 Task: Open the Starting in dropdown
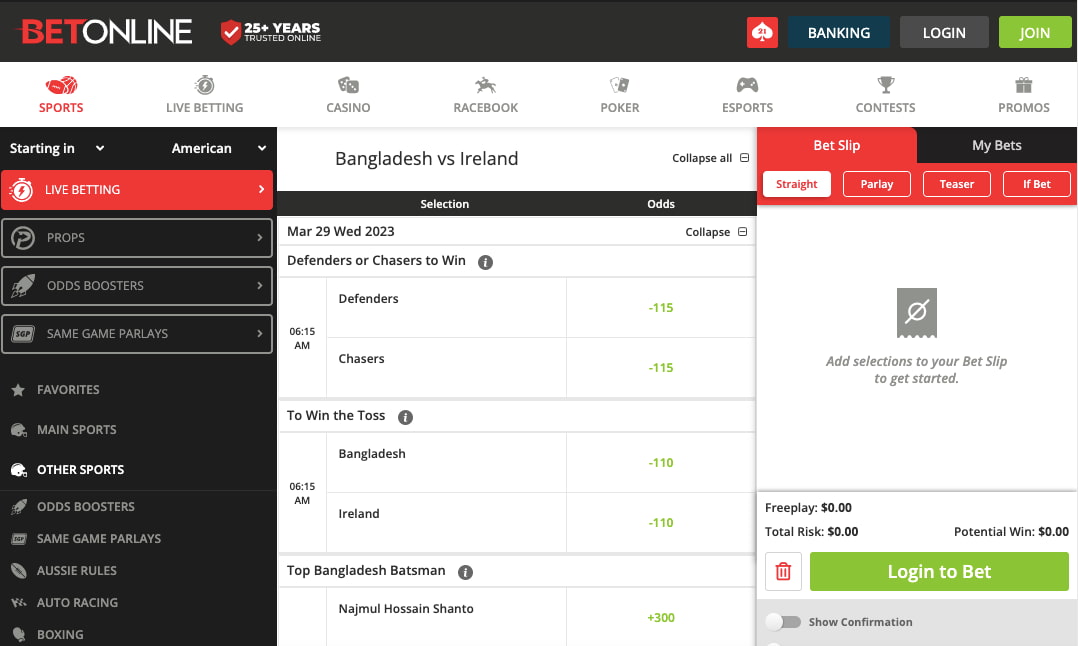pos(56,148)
